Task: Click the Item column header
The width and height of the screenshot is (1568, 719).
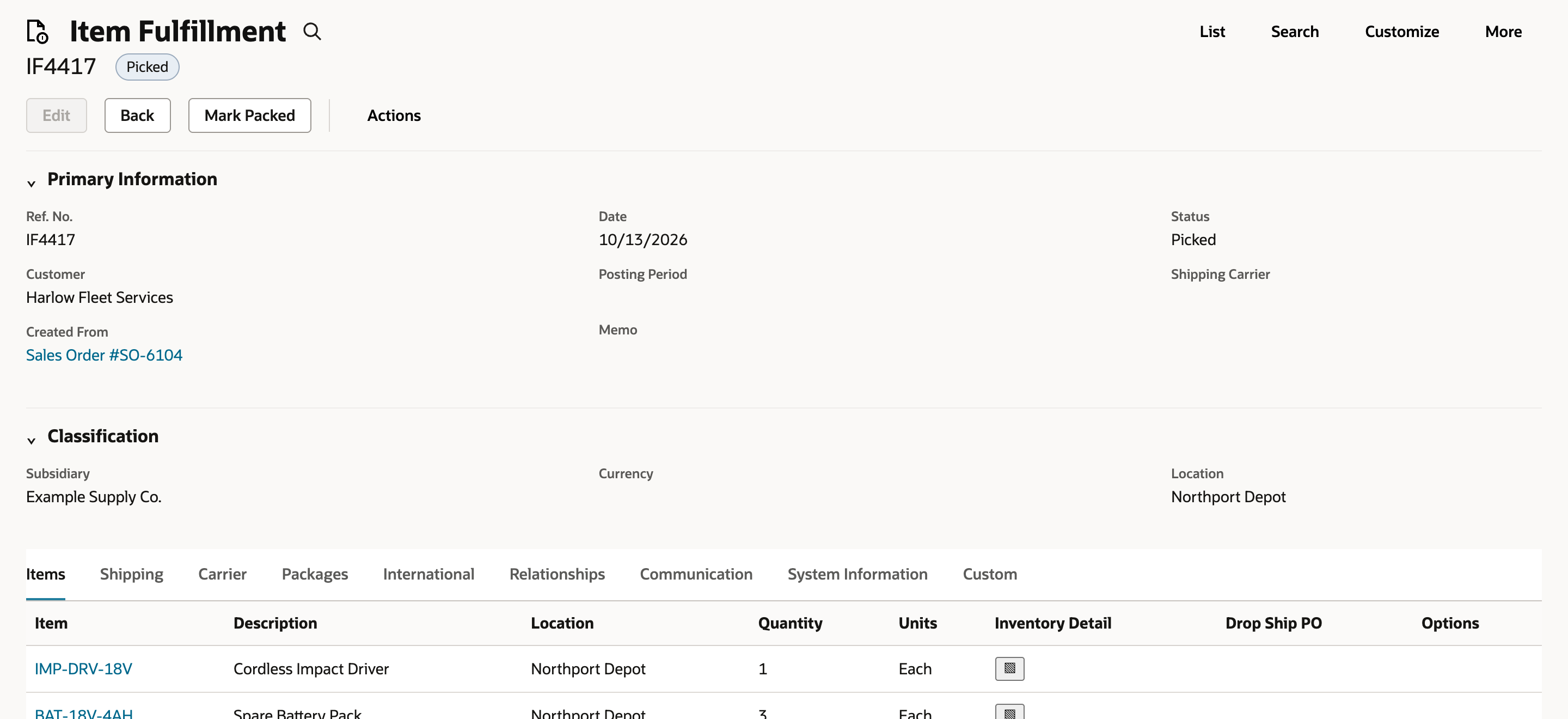Action: 51,623
